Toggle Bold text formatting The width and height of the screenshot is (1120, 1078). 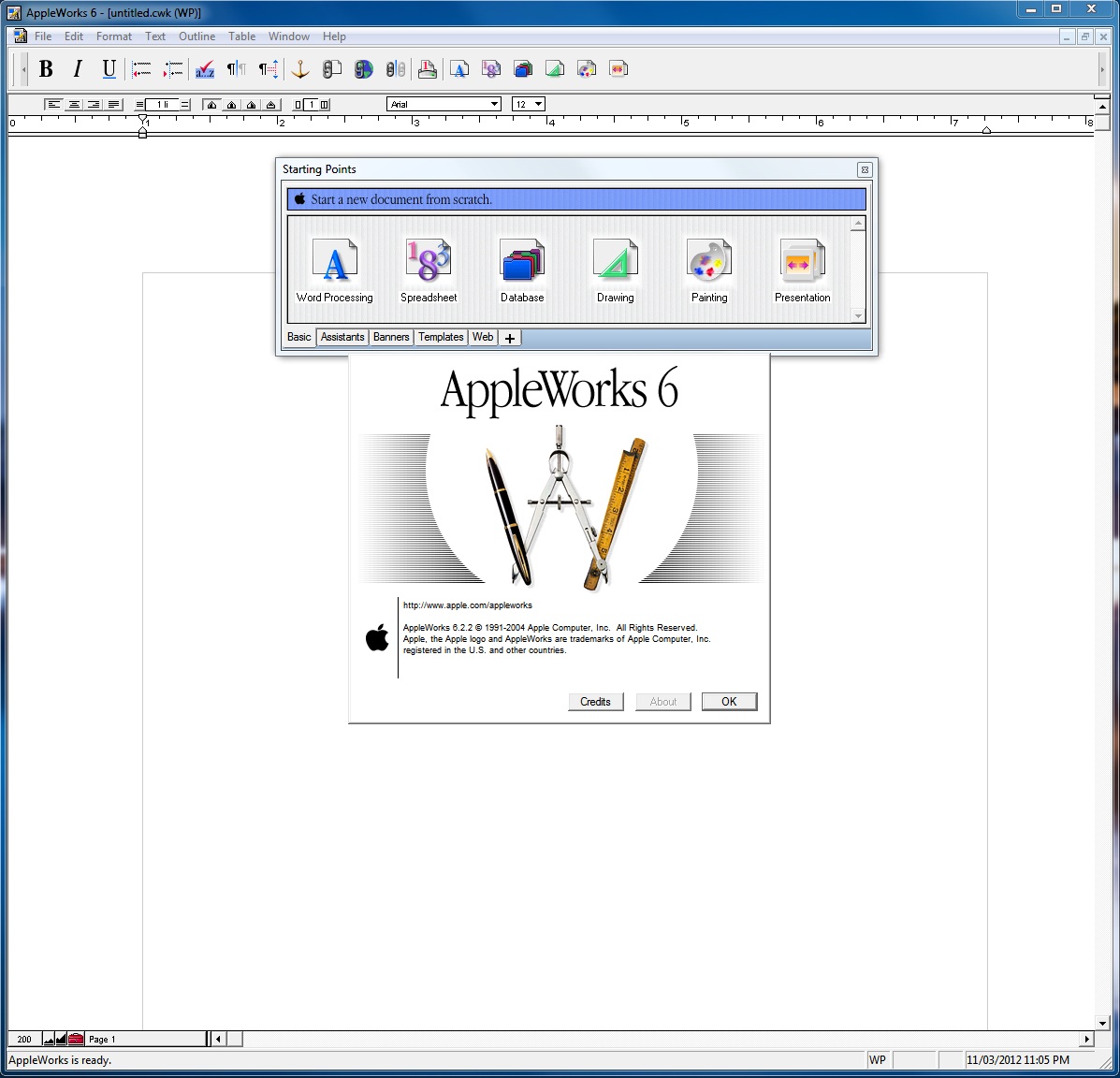pyautogui.click(x=46, y=68)
